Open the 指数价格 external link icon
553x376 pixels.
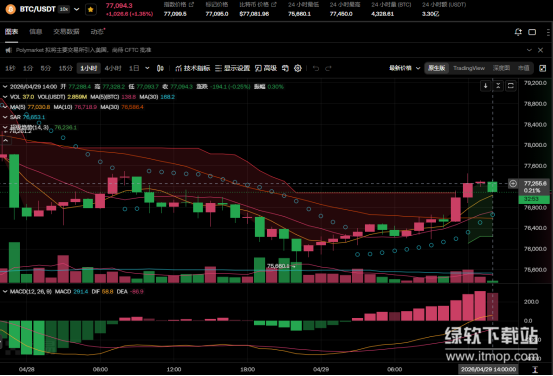192,5
